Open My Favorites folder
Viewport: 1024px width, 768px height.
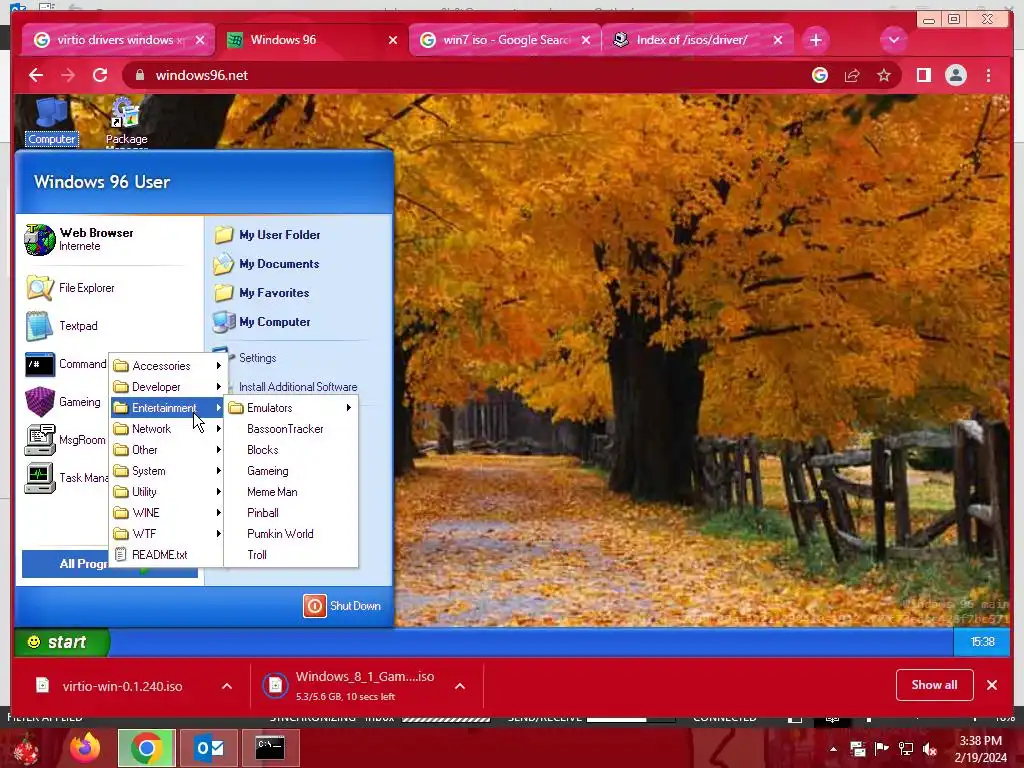[x=261, y=293]
